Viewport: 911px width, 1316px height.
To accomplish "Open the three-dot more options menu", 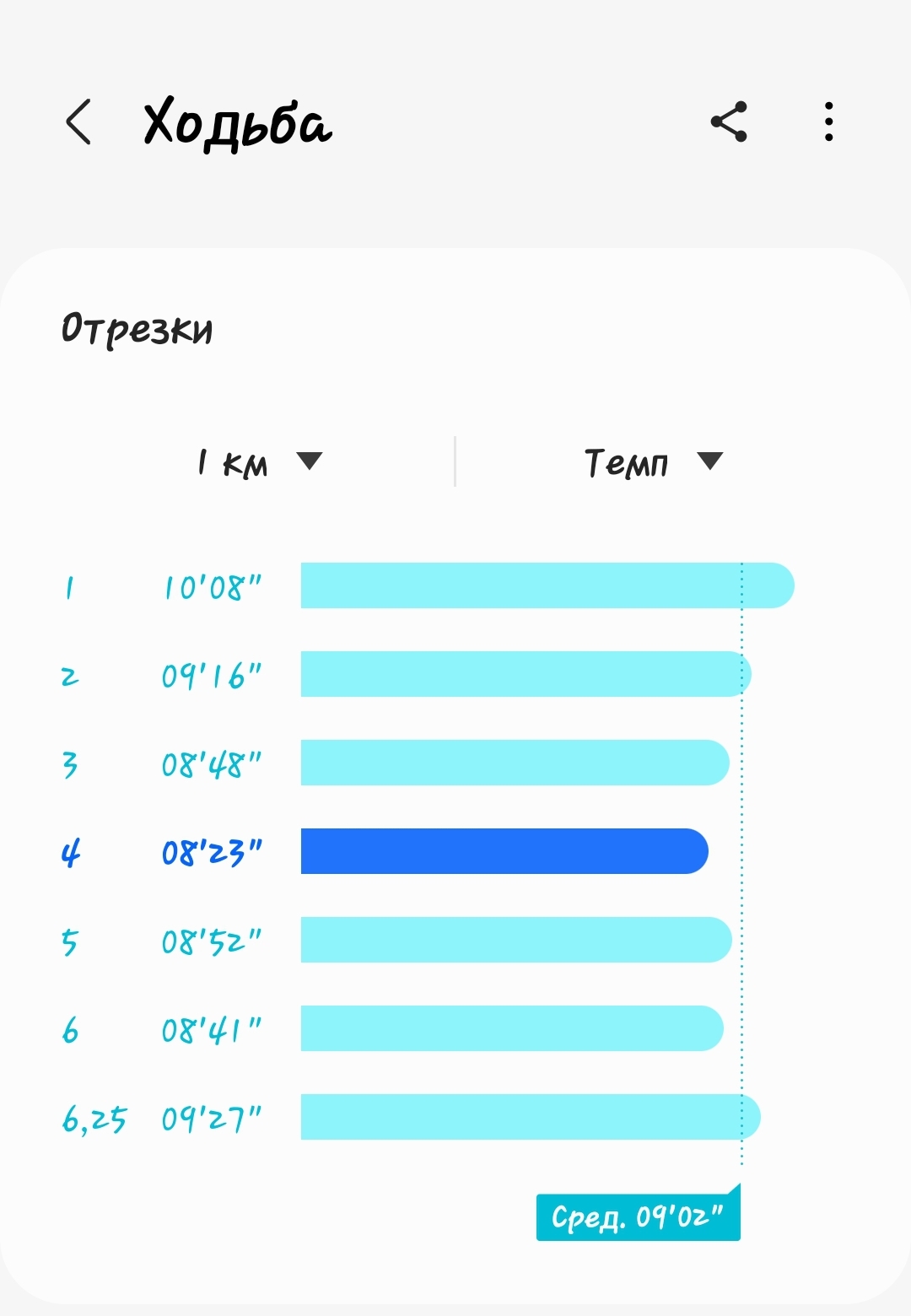I will [x=829, y=122].
